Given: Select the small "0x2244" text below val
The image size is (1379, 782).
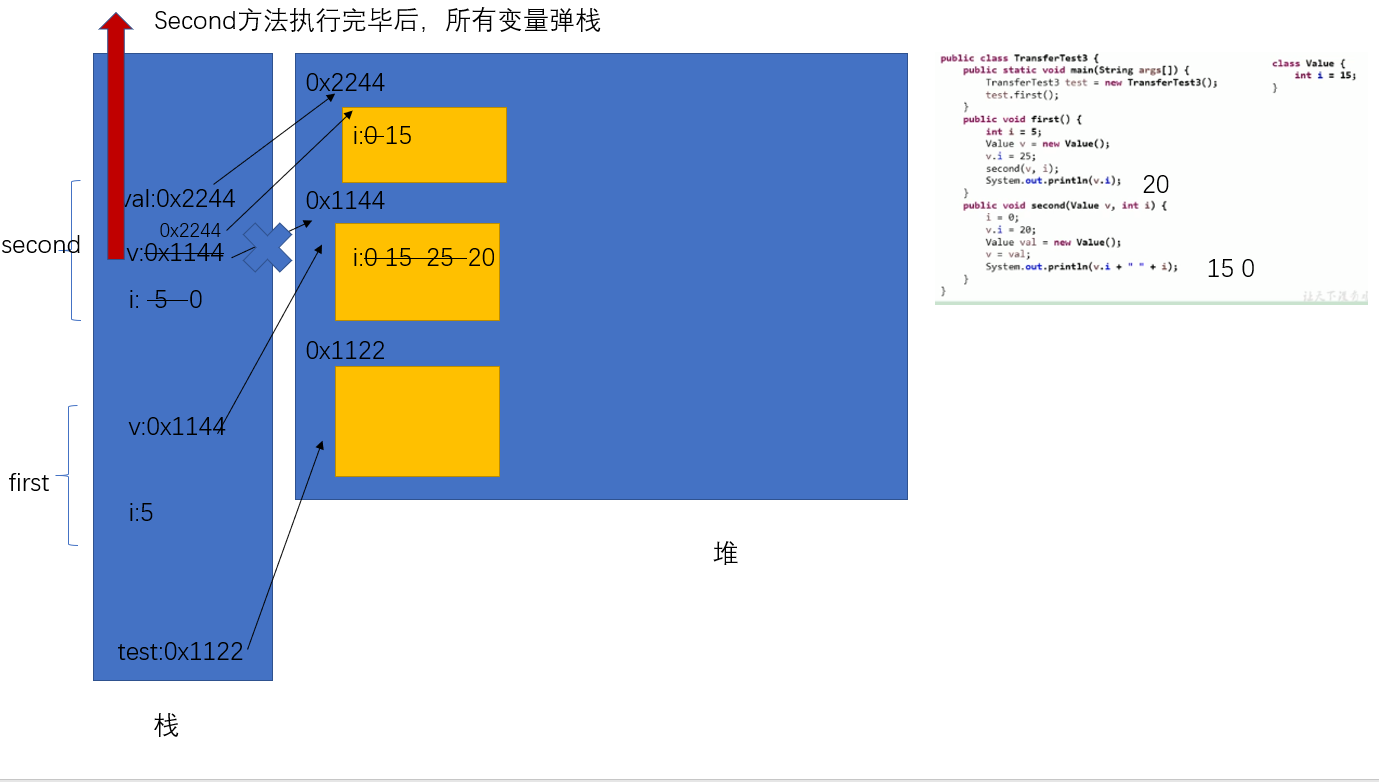Looking at the screenshot, I should click(x=190, y=231).
